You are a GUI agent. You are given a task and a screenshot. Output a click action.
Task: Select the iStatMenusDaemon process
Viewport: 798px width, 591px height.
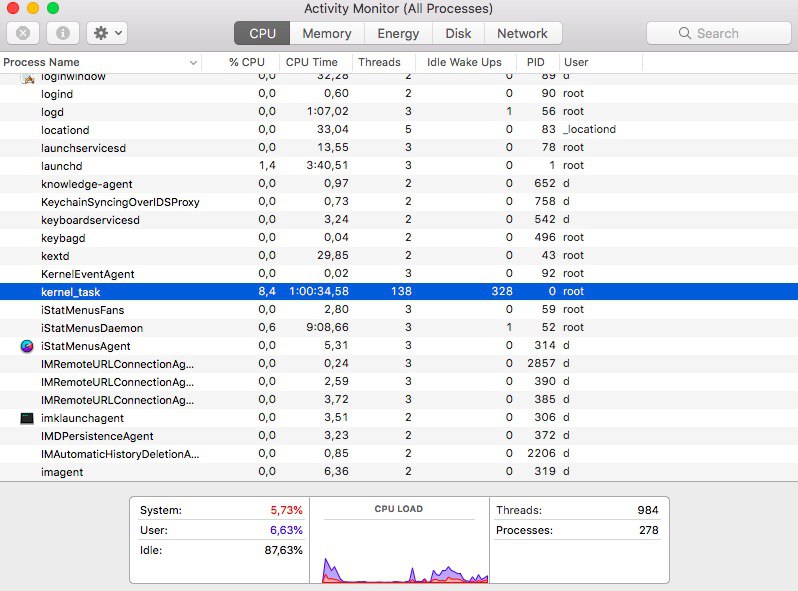[399, 328]
